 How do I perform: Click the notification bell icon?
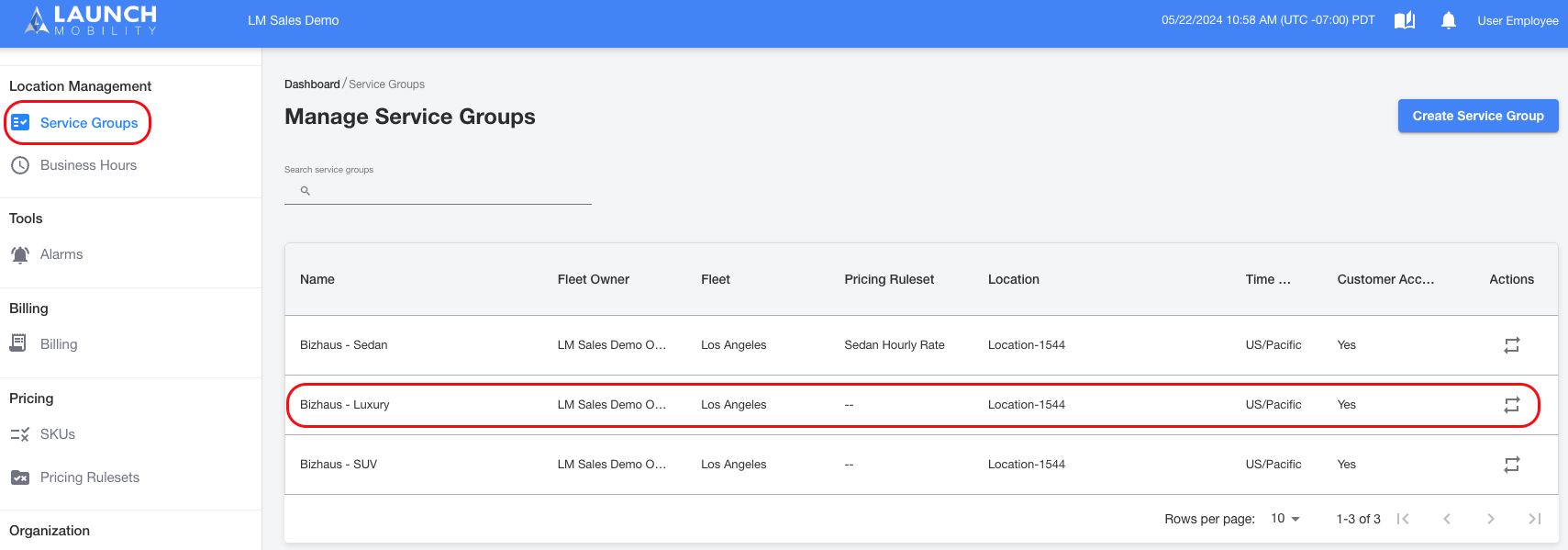tap(1449, 20)
